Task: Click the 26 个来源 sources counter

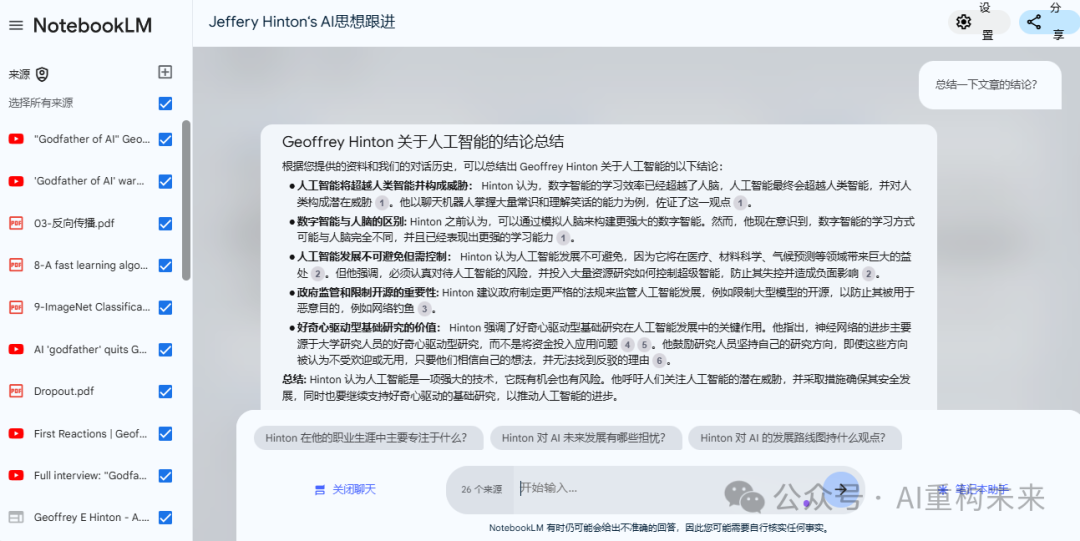Action: point(481,489)
